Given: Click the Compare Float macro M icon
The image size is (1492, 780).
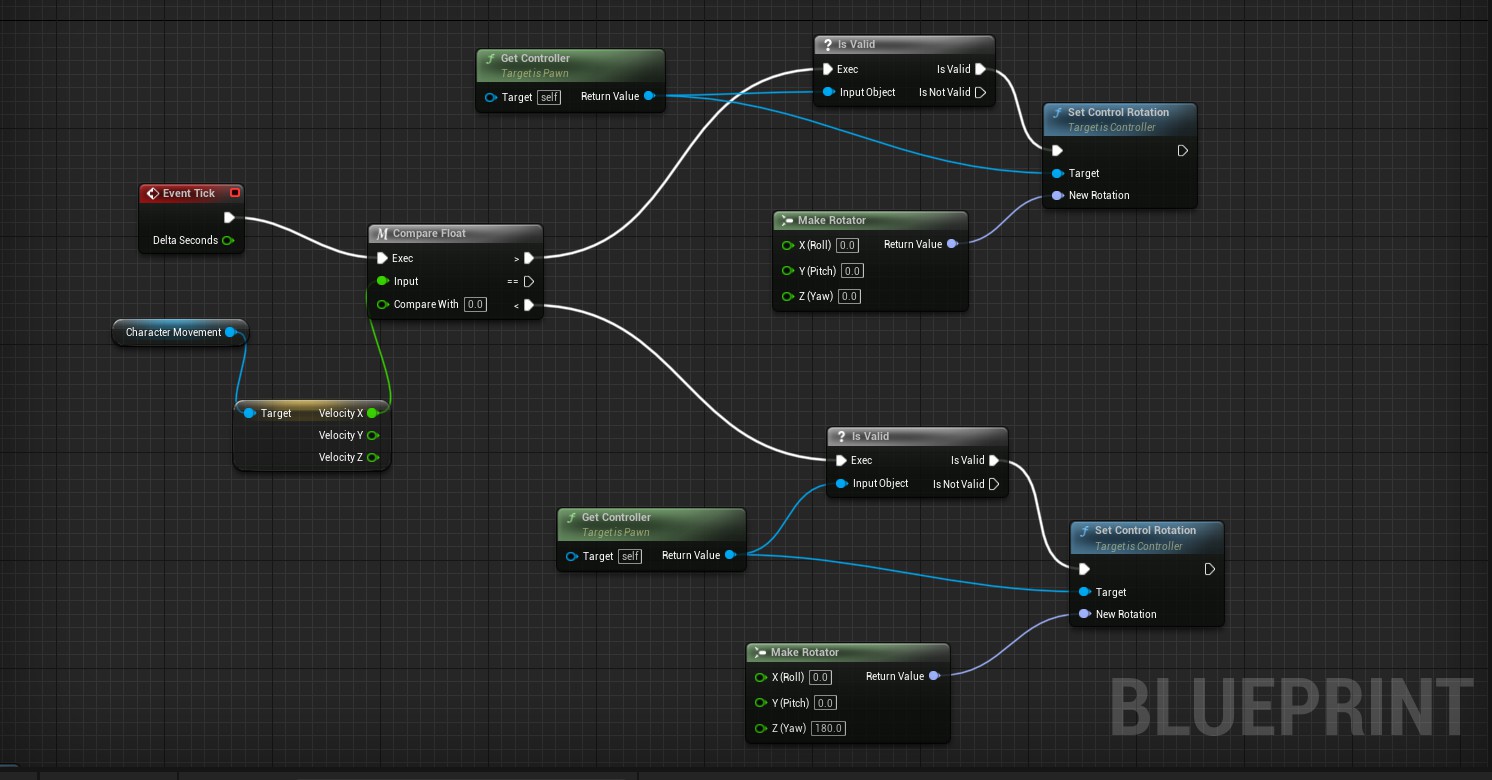Looking at the screenshot, I should pos(382,234).
